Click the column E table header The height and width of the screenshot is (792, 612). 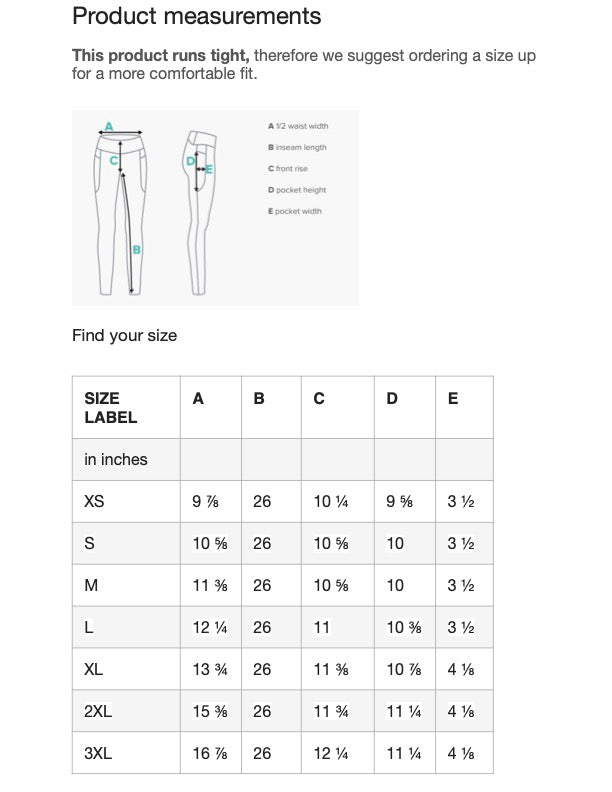coord(453,398)
